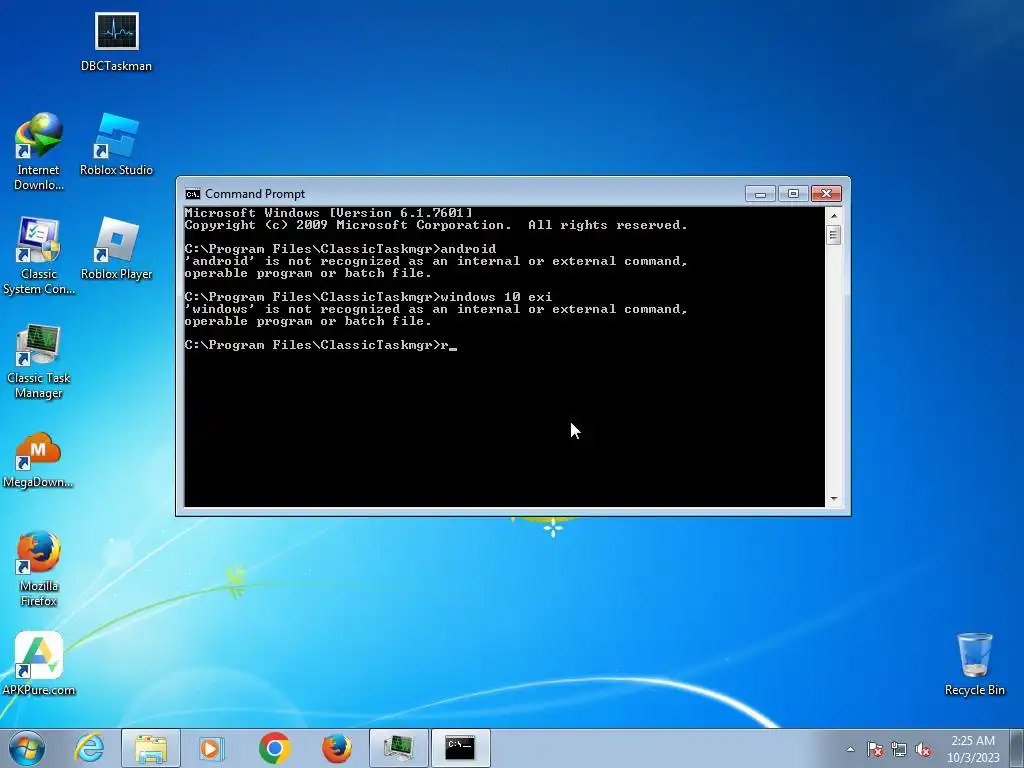Open Windows Explorer from the taskbar
The image size is (1024, 768).
(x=151, y=748)
